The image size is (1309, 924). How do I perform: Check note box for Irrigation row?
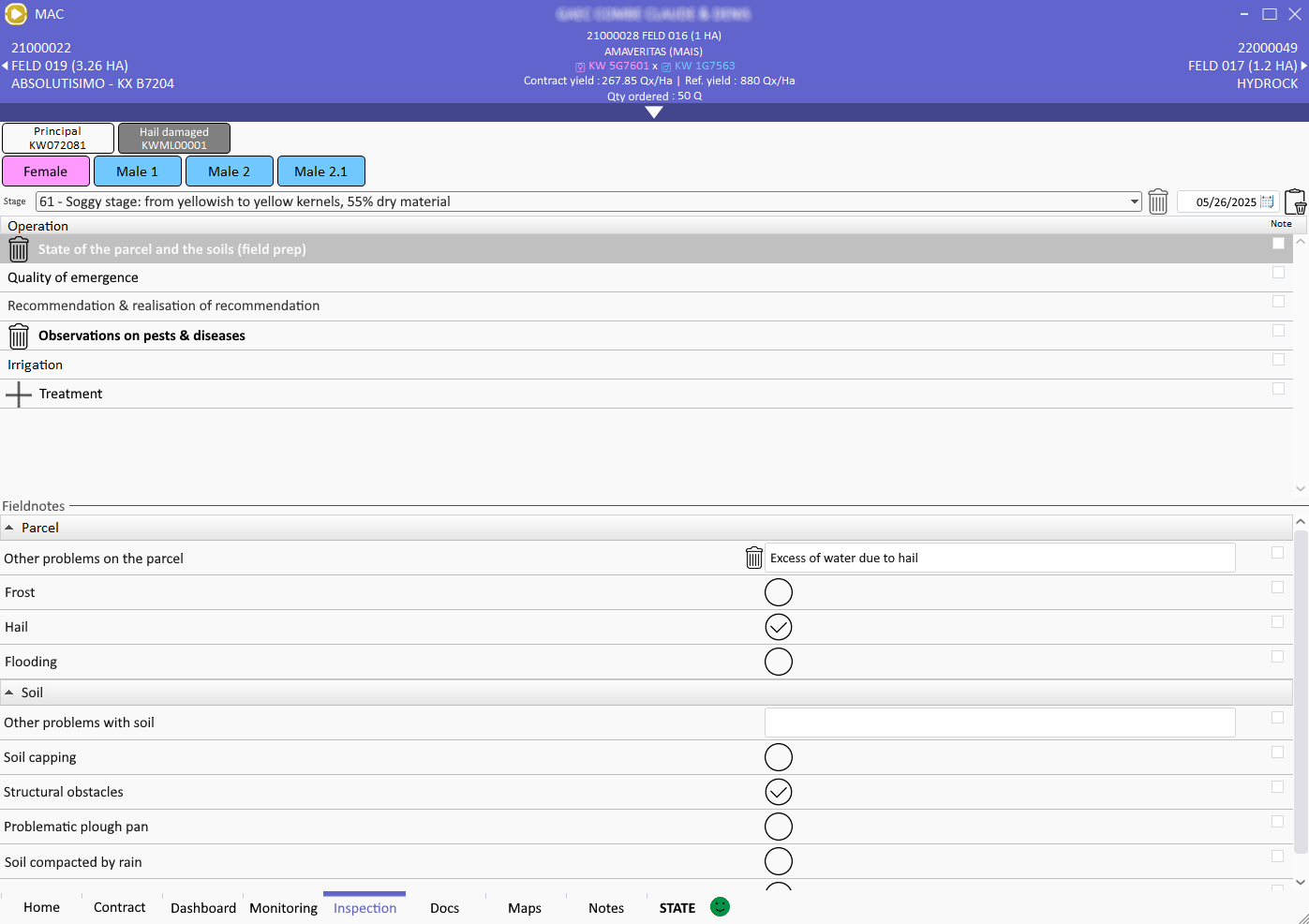[x=1278, y=359]
